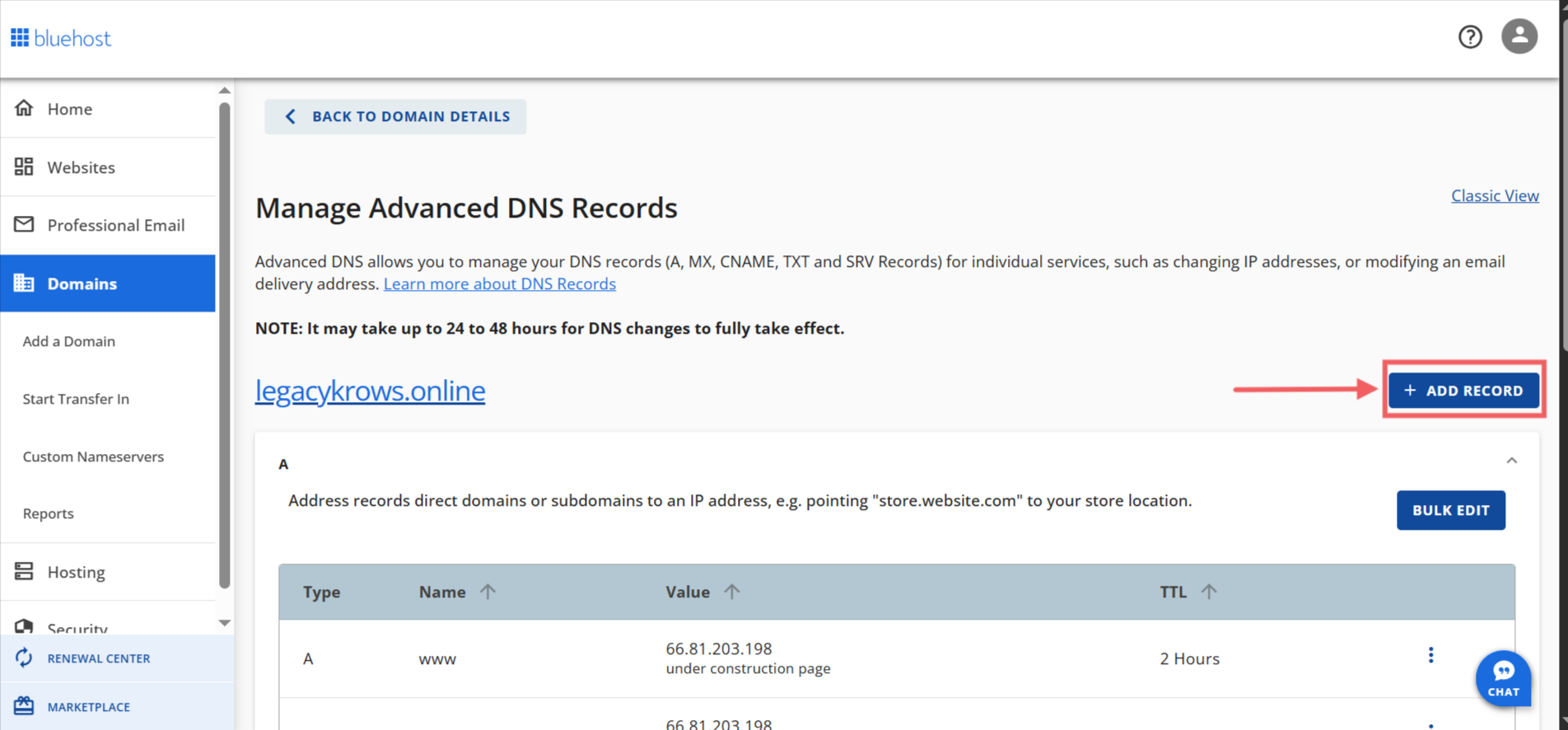
Task: Sort records by Name arrow
Action: click(488, 592)
